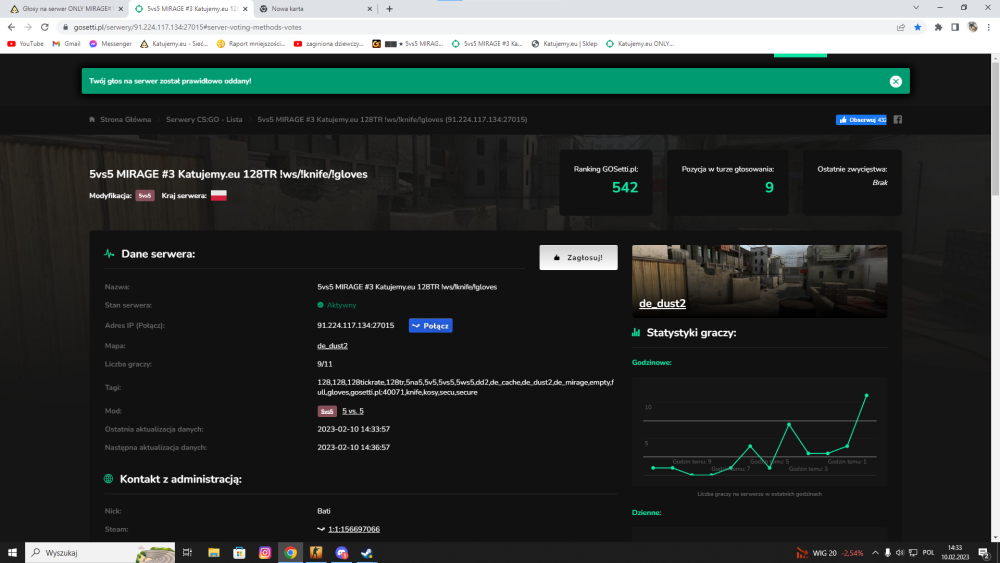
Task: Click the blue Połącz connect button
Action: tap(430, 326)
